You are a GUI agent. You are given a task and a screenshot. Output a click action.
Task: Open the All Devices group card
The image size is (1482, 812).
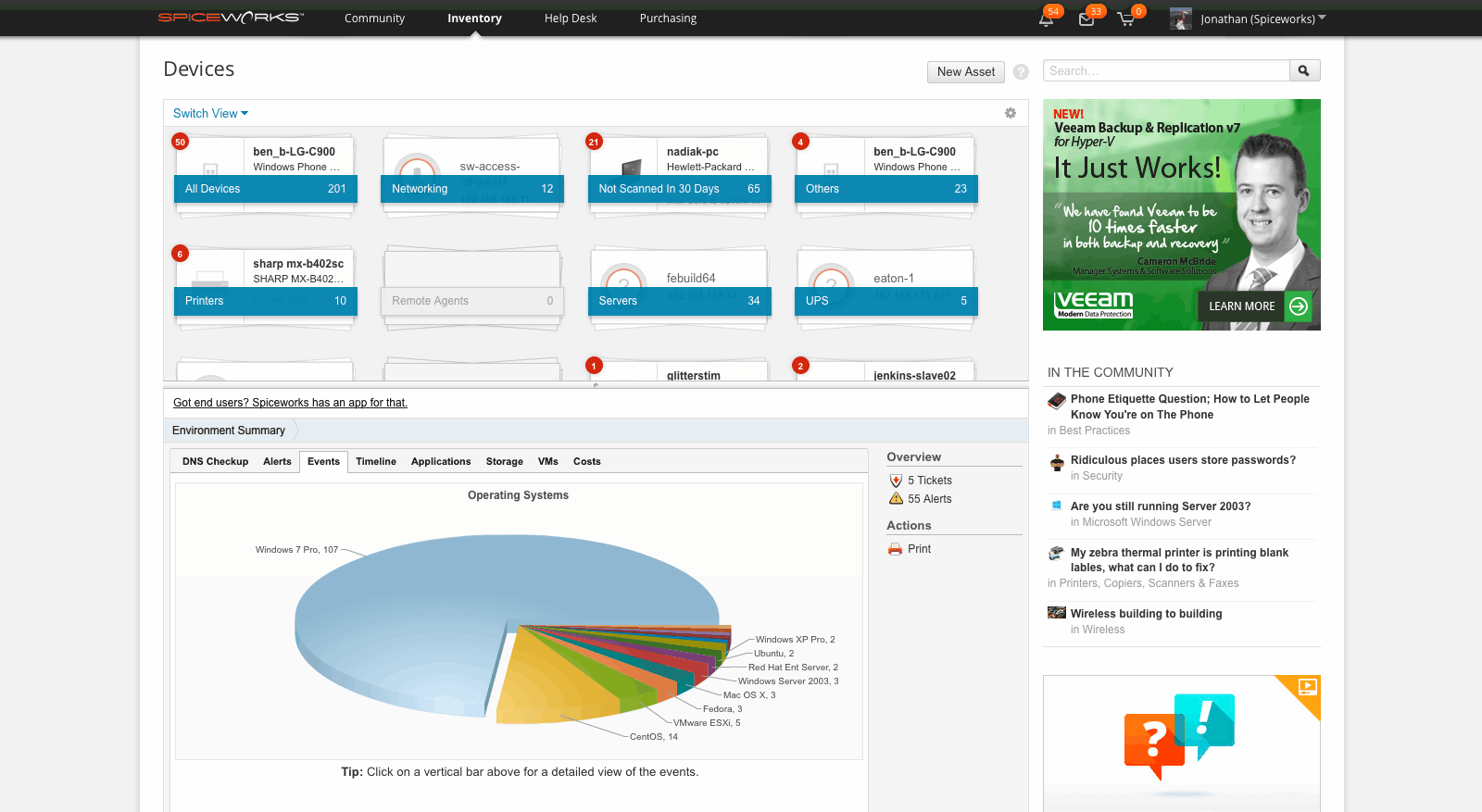266,189
